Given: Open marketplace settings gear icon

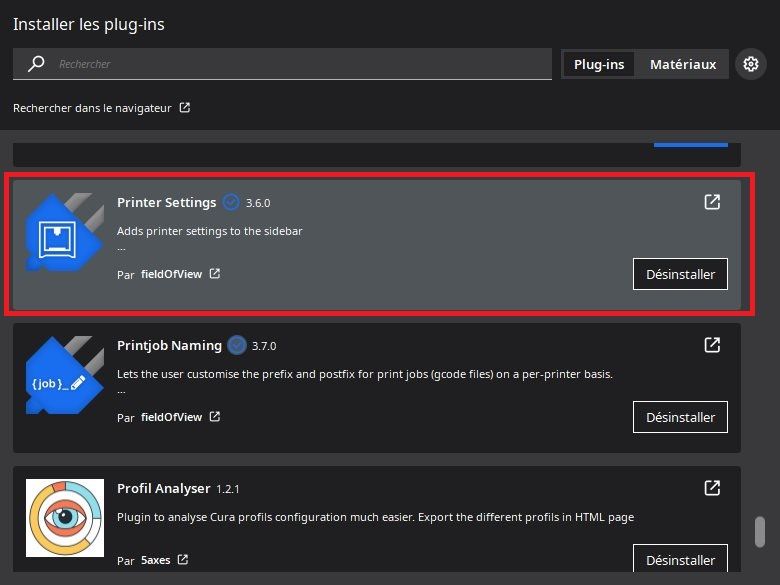Looking at the screenshot, I should click(x=750, y=64).
